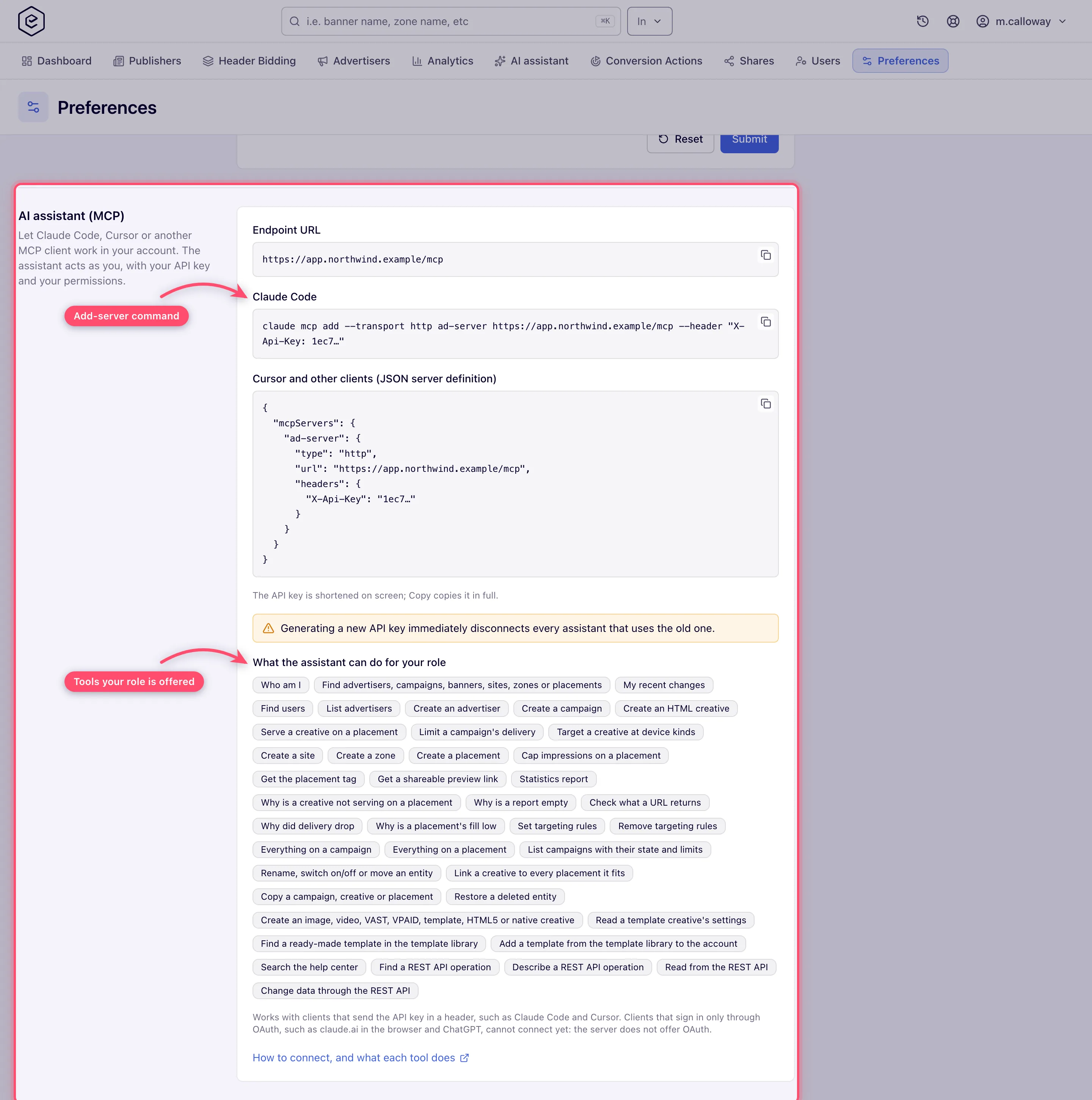Select the Preferences tab
Image resolution: width=1092 pixels, height=1100 pixels.
pos(900,61)
